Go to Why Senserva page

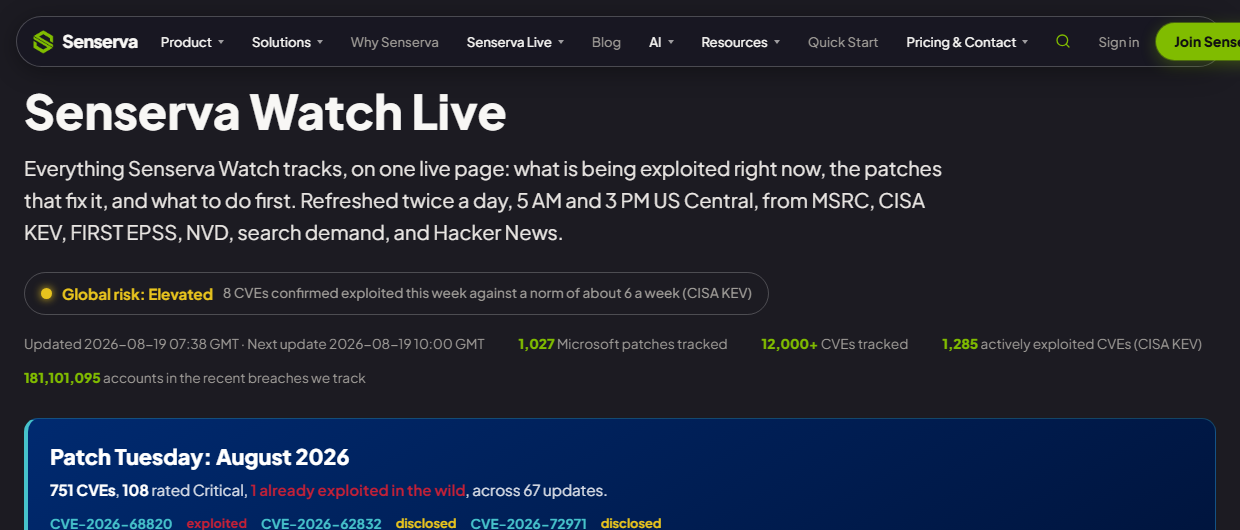point(394,42)
